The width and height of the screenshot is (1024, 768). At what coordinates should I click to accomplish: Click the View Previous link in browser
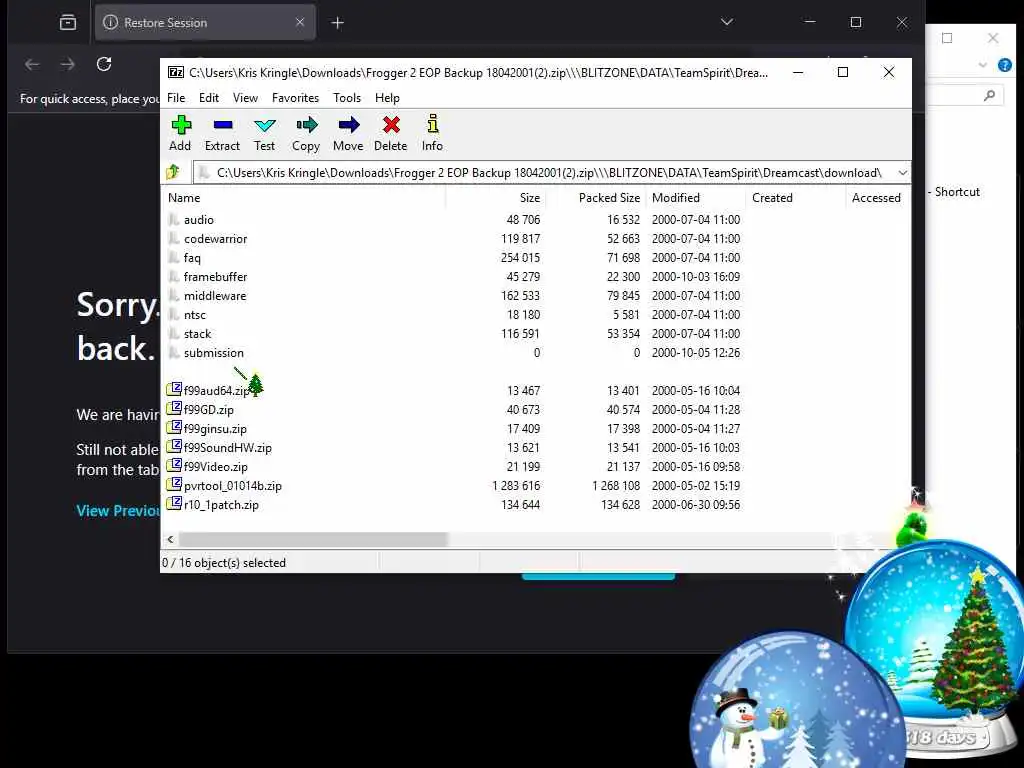[x=118, y=511]
